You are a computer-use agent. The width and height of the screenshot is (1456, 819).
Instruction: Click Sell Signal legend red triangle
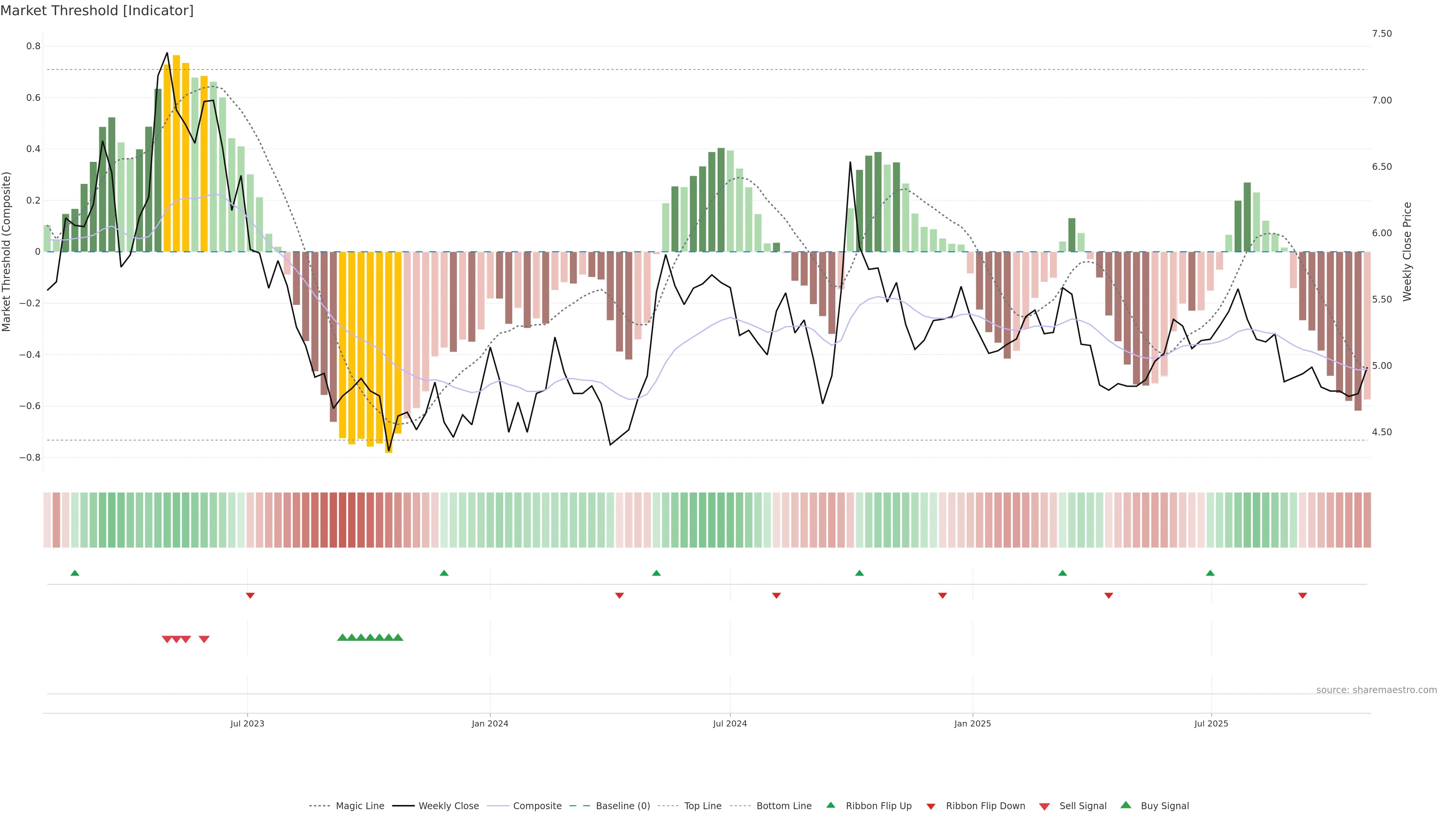(1045, 806)
